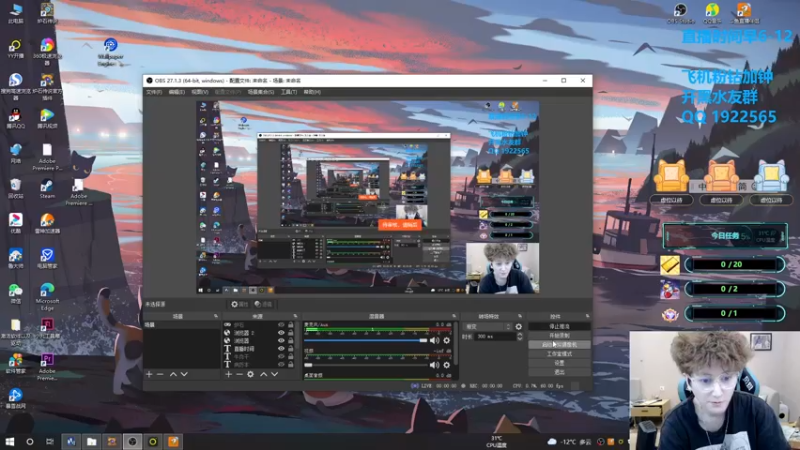This screenshot has width=800, height=450.
Task: Open File Explorer from taskbar
Action: coord(91,442)
